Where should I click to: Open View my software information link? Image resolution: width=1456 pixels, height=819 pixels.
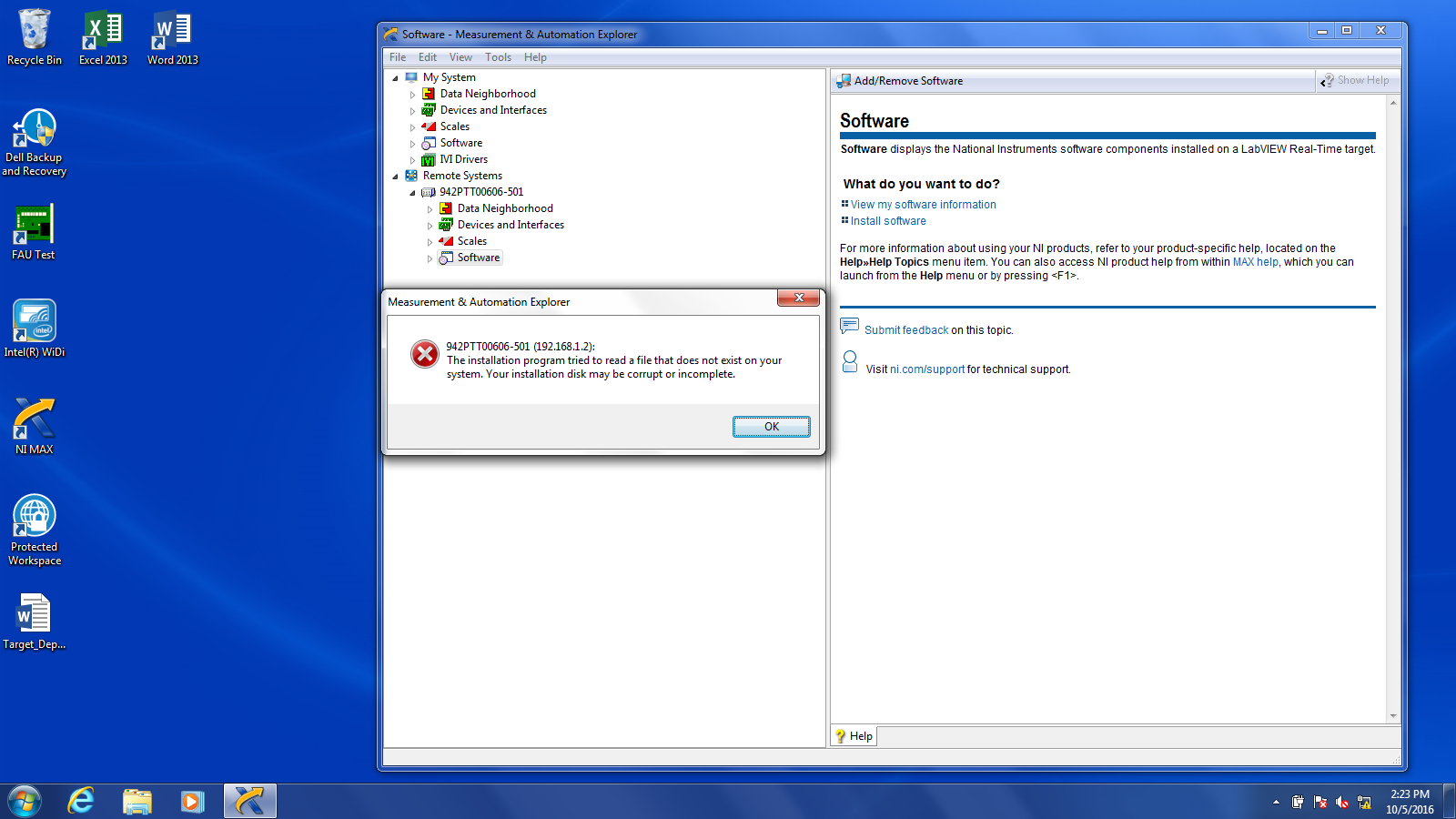tap(923, 205)
